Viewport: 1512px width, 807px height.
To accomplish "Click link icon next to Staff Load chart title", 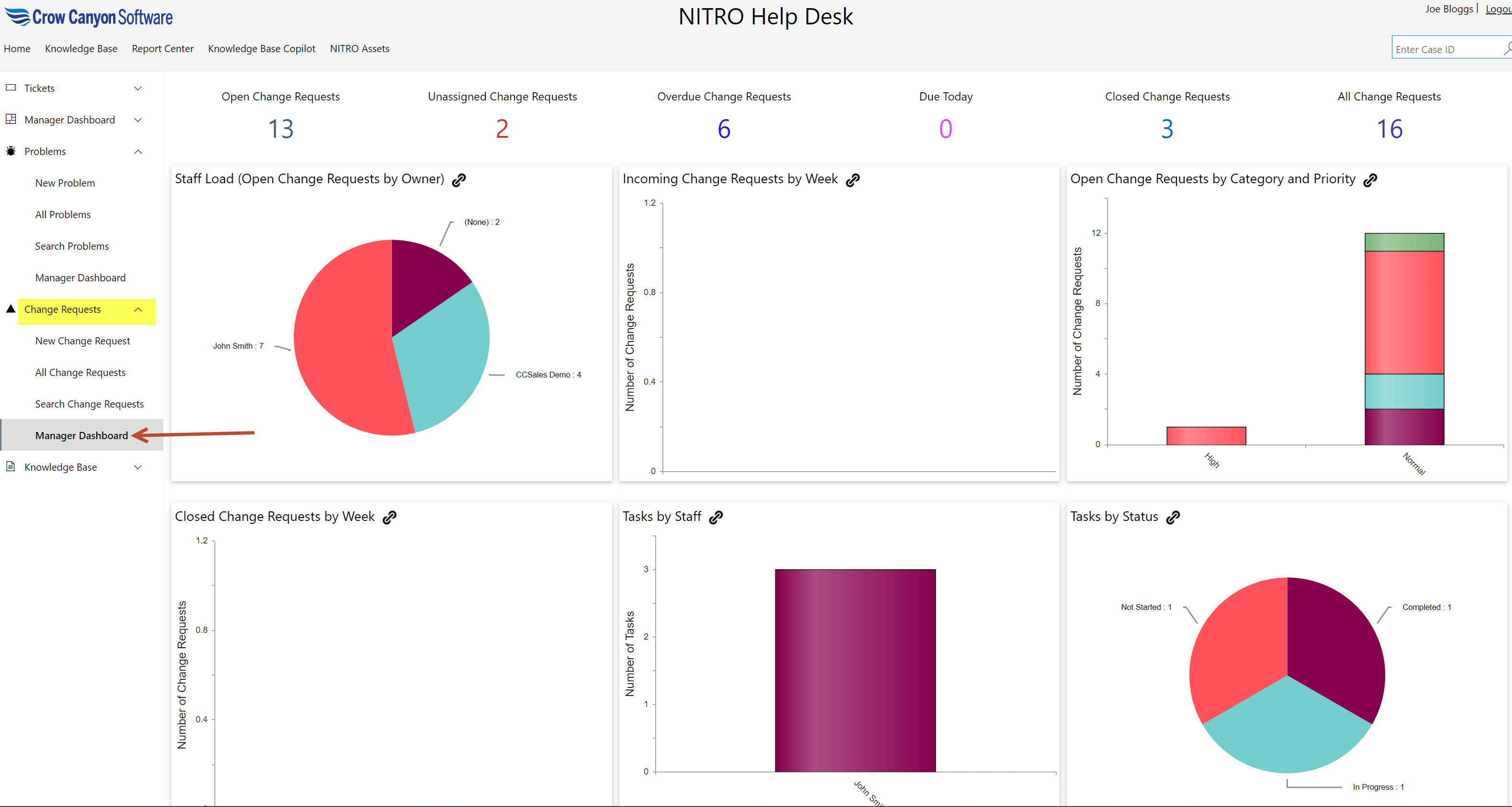I will [459, 180].
